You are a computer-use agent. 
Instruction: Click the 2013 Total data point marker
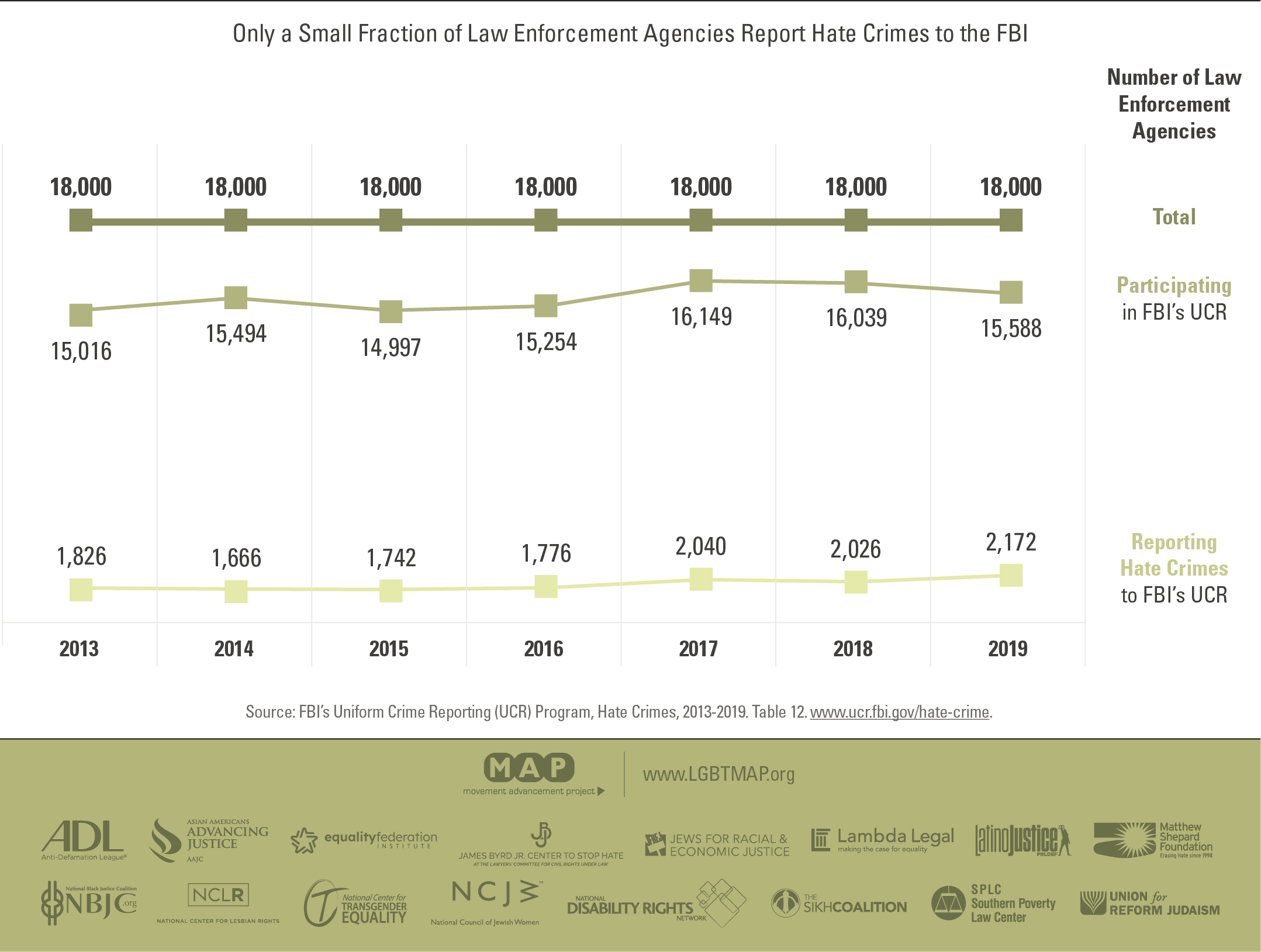(x=81, y=220)
